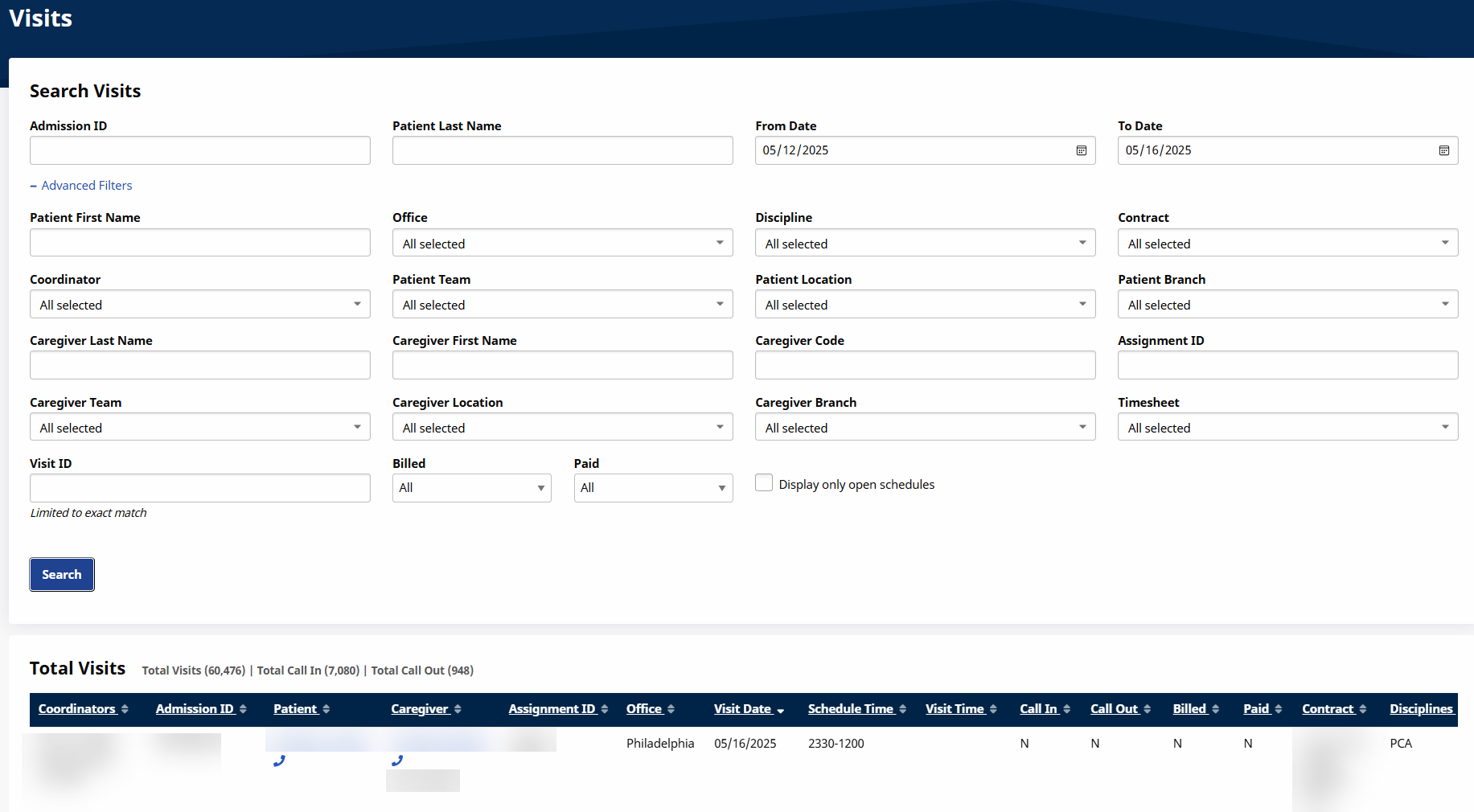This screenshot has width=1474, height=812.
Task: Open the Timesheet dropdown
Action: point(1287,427)
